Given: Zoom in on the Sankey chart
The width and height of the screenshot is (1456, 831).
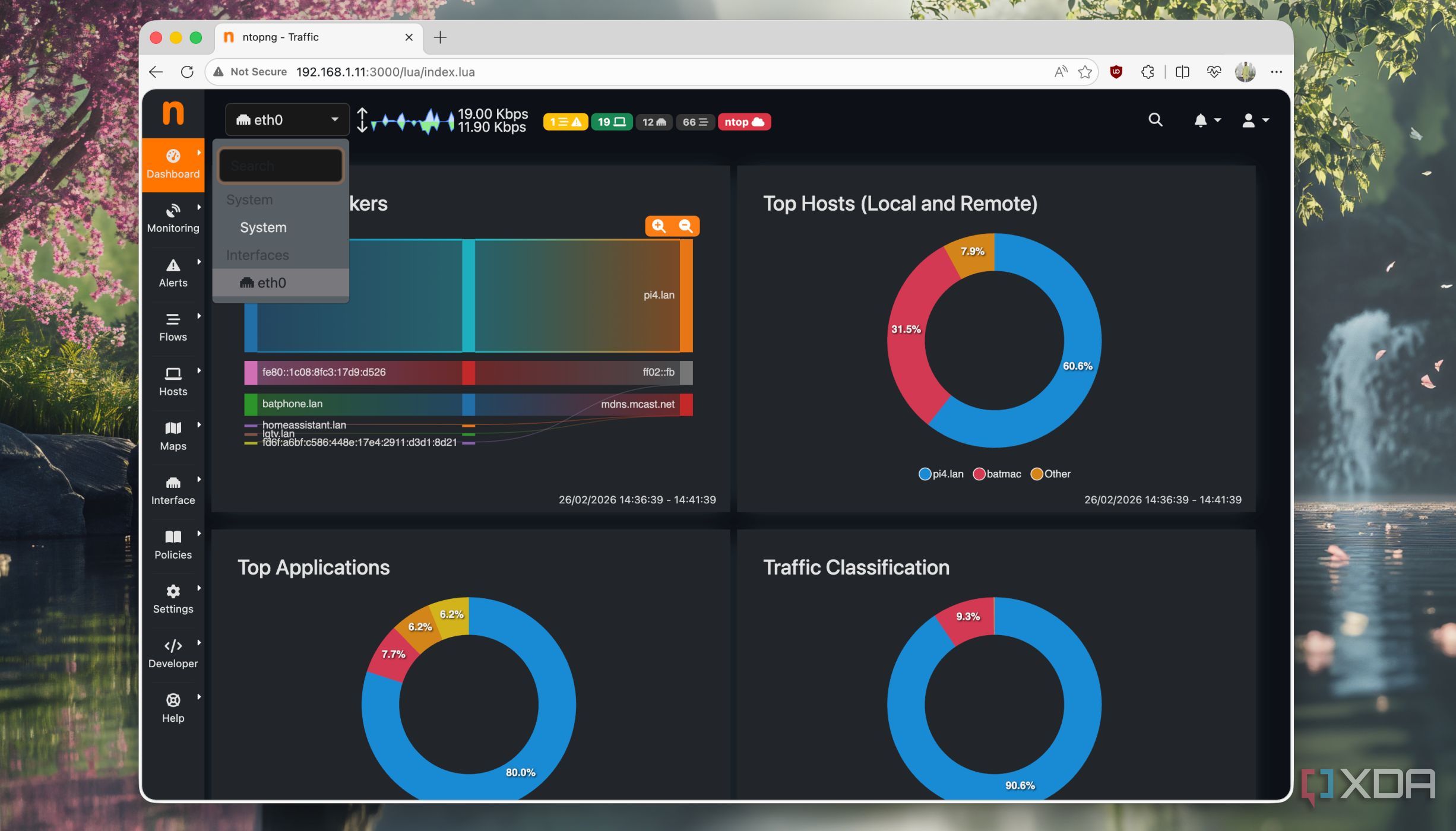Looking at the screenshot, I should tap(659, 226).
